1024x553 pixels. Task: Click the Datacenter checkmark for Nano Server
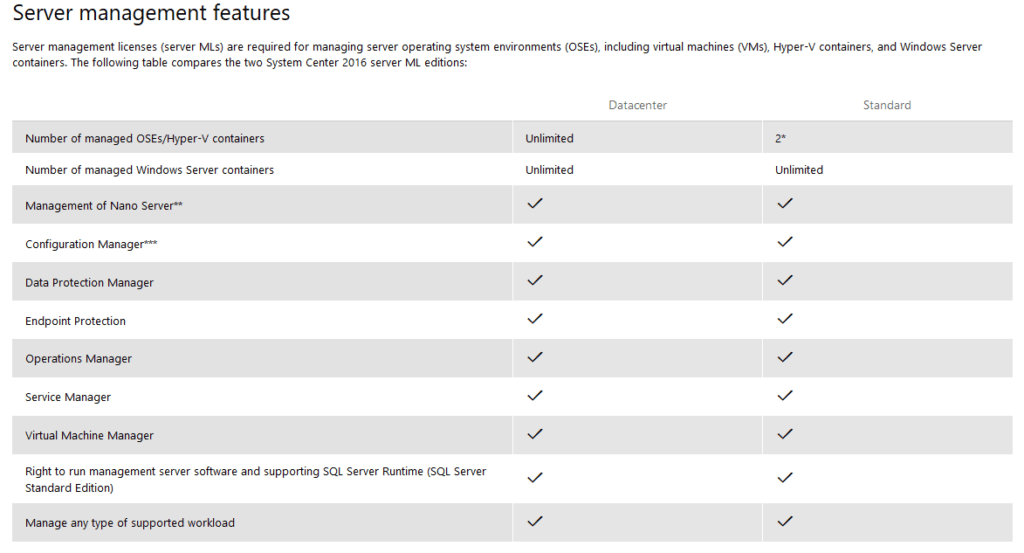coord(535,203)
